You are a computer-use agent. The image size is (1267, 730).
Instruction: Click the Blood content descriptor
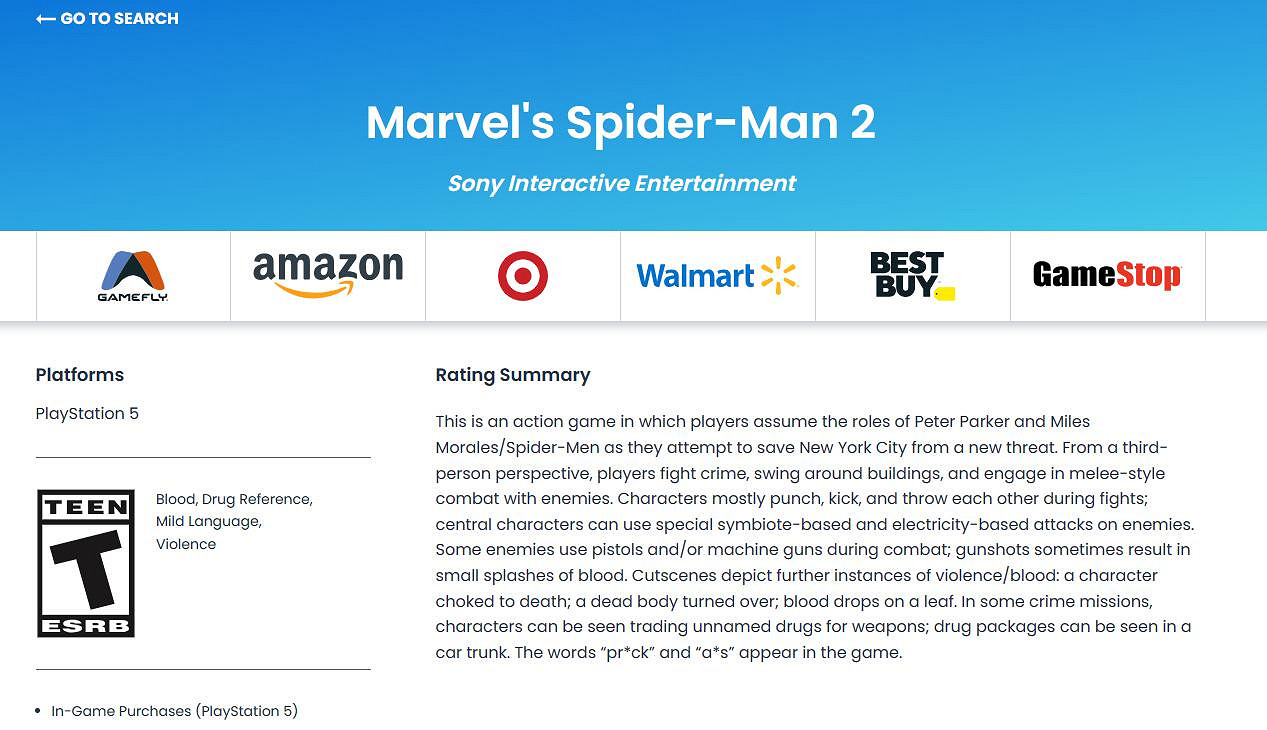[x=175, y=499]
